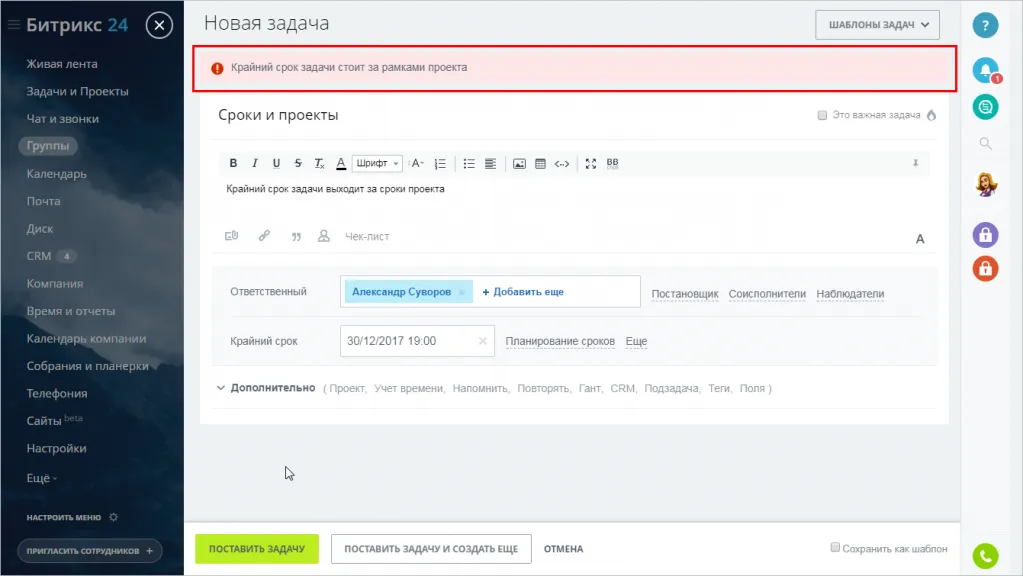This screenshot has width=1023, height=576.
Task: Click the 'Поставить задачу' button
Action: 256,549
